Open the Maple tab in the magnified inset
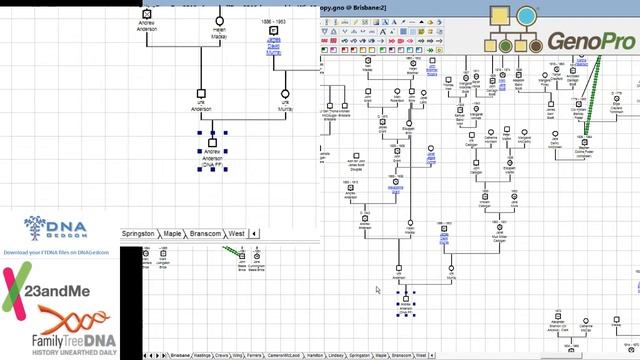Screen dimensions: 640x360 172,233
